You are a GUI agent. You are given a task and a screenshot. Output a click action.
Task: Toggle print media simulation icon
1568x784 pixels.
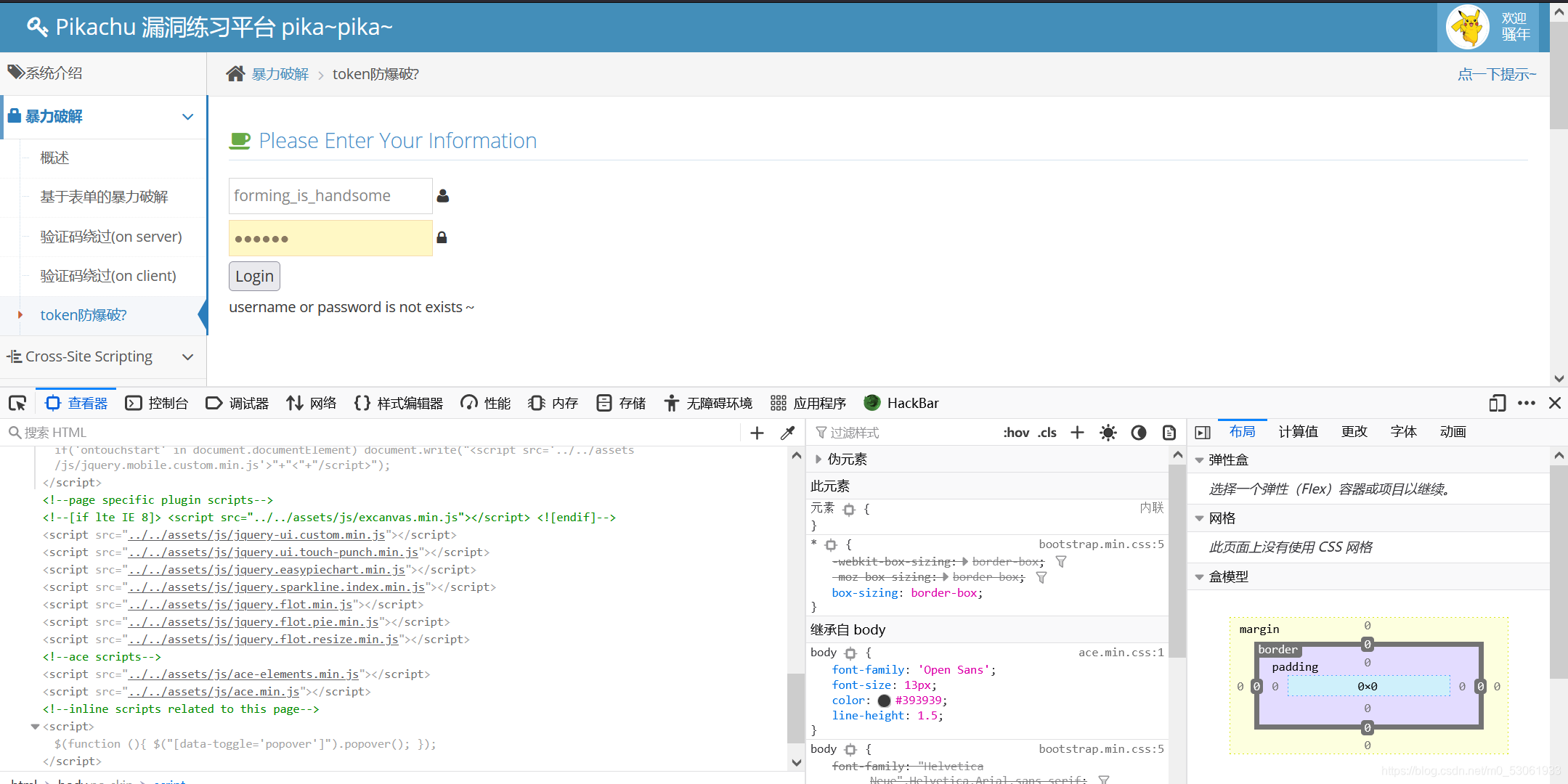pos(1169,433)
